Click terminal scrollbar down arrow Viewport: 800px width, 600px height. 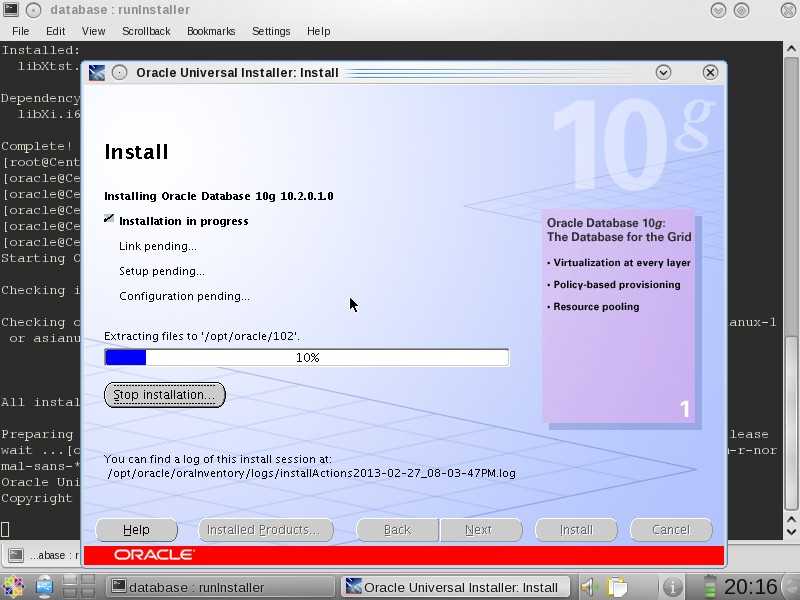pos(791,532)
